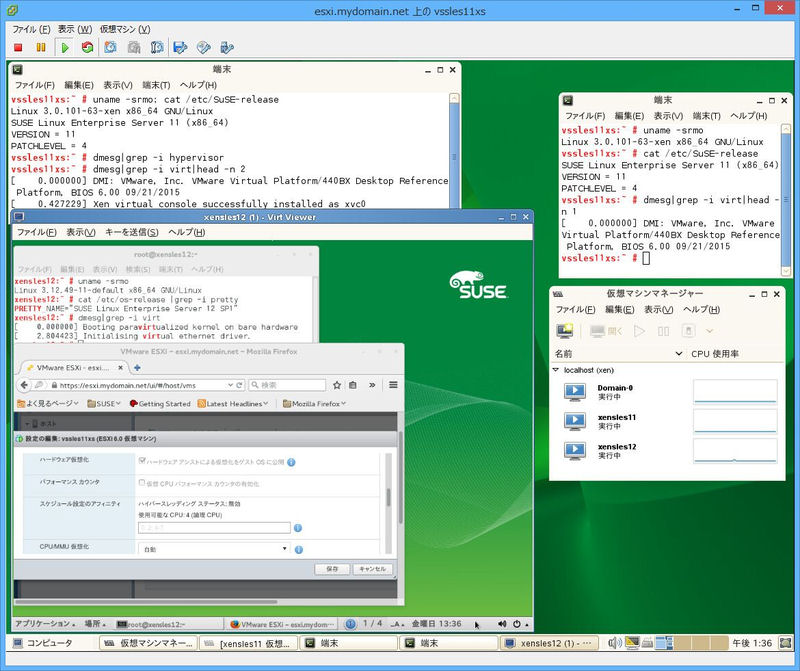Toggle hardware-assisted virtualization checkbox
This screenshot has height=671, width=800.
(142, 461)
